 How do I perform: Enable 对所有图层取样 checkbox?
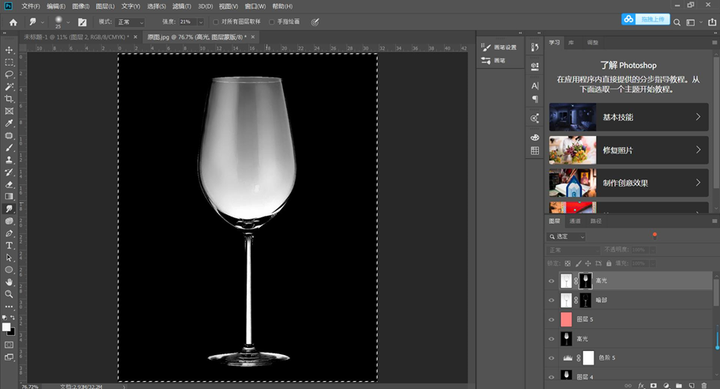click(216, 22)
